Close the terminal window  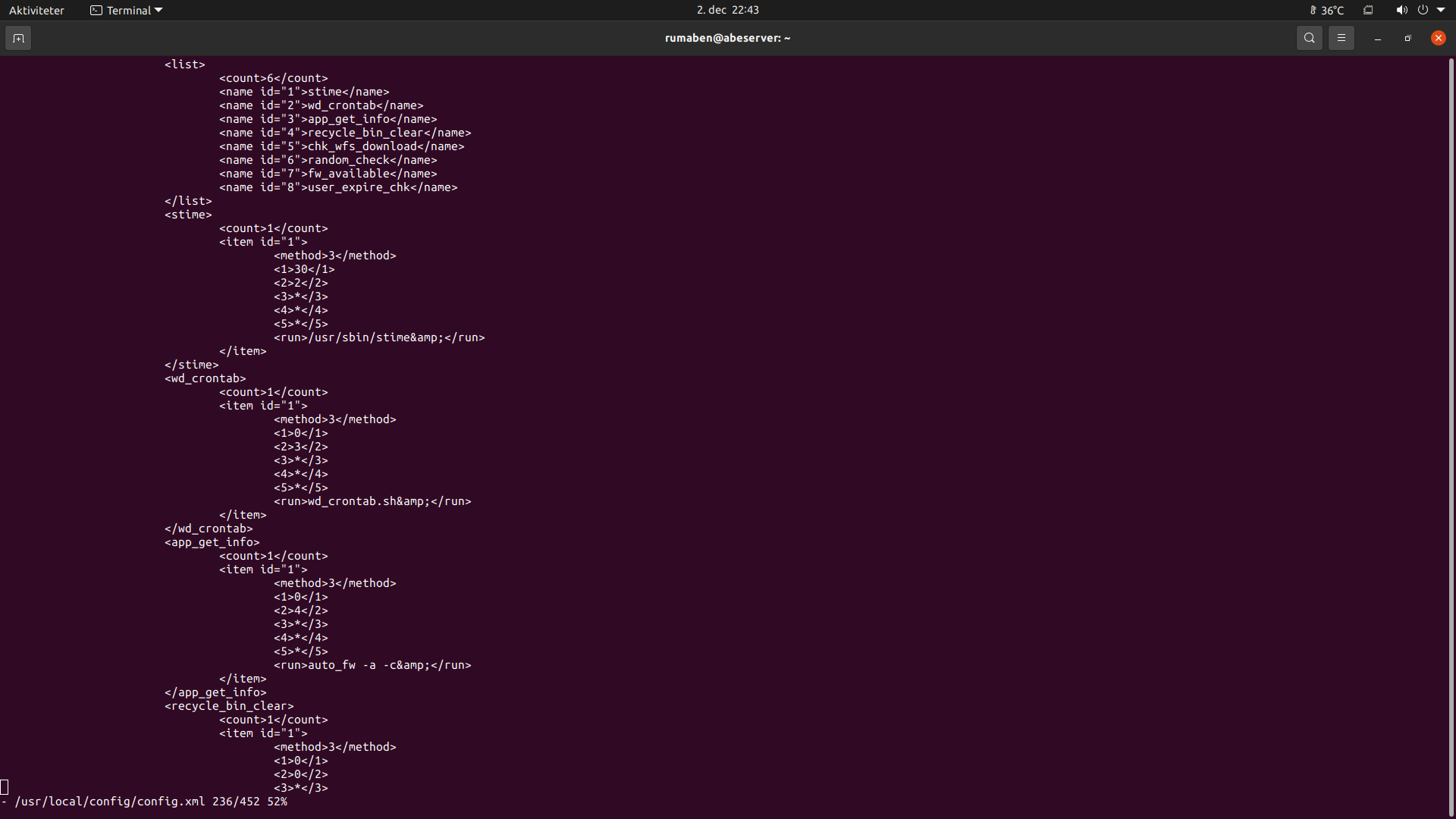coord(1438,38)
